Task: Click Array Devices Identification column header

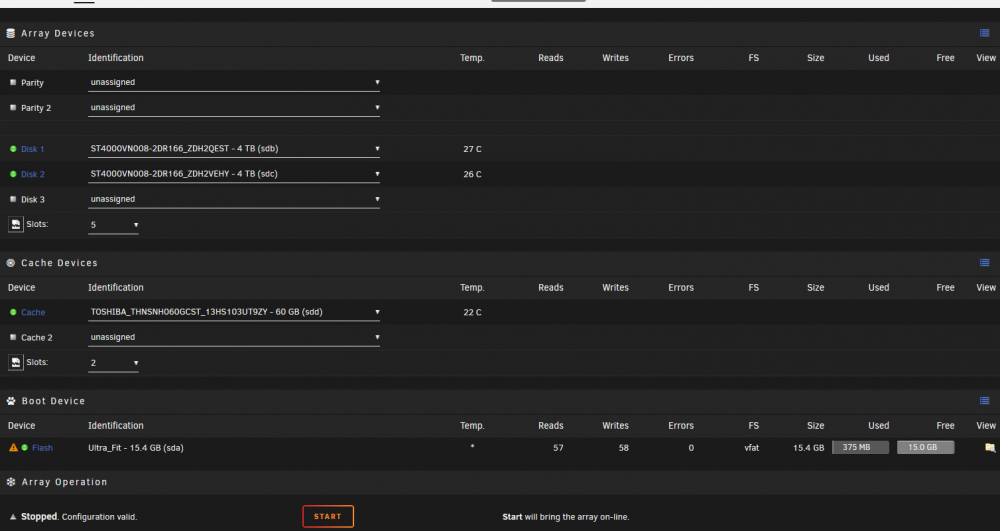Action: click(x=115, y=58)
